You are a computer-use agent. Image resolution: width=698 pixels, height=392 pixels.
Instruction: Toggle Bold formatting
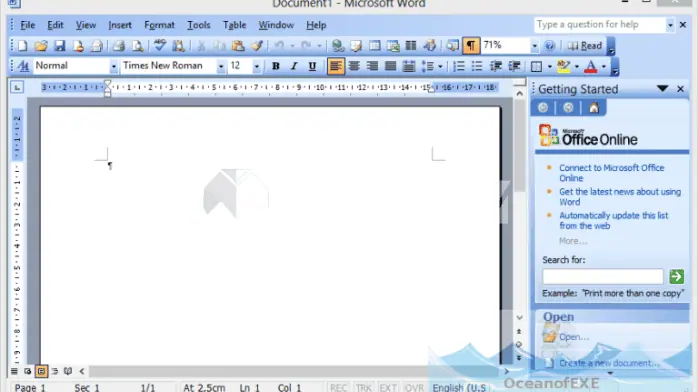pyautogui.click(x=276, y=66)
